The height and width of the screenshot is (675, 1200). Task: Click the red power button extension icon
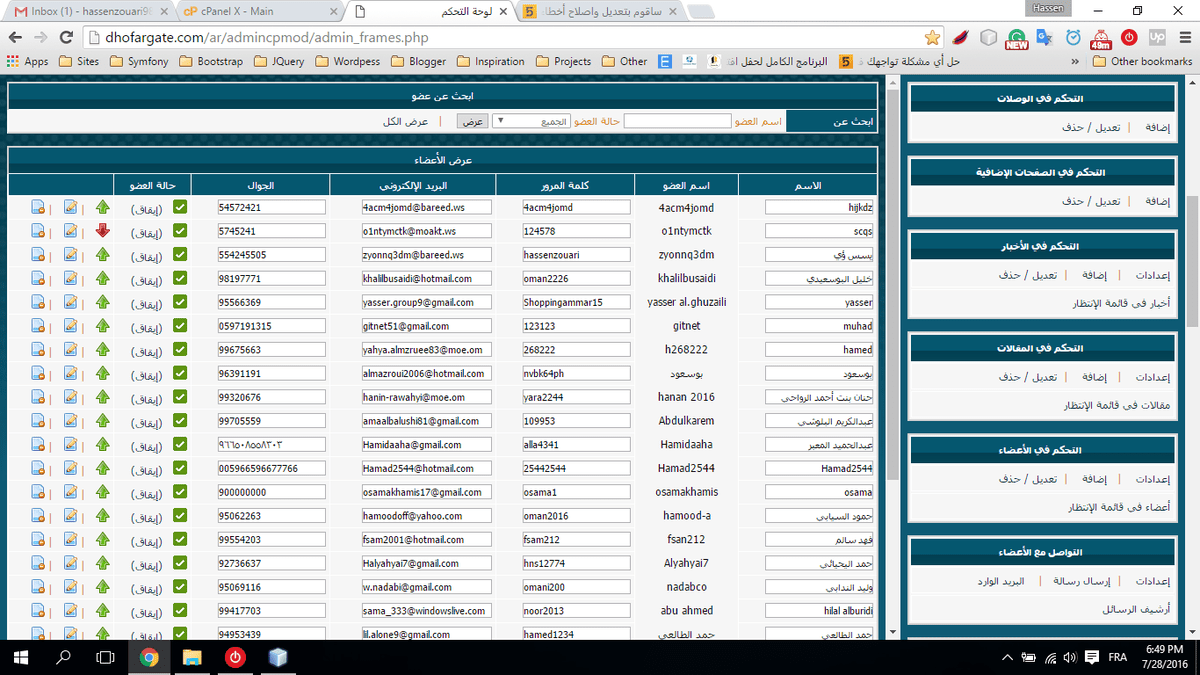1129,38
